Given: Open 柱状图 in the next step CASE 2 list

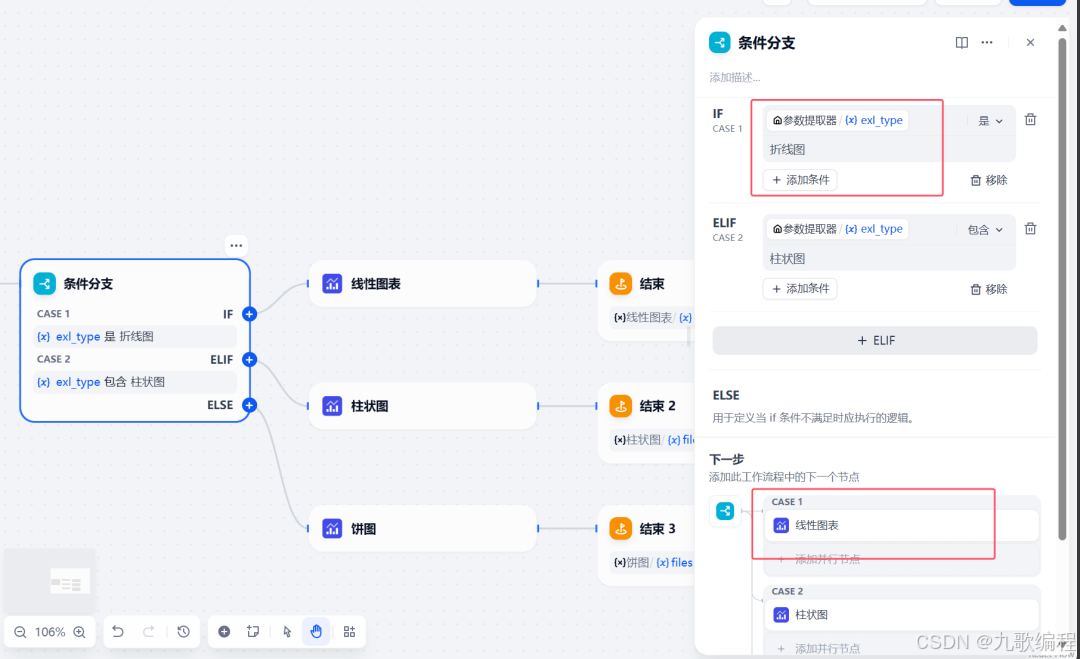Looking at the screenshot, I should 902,615.
